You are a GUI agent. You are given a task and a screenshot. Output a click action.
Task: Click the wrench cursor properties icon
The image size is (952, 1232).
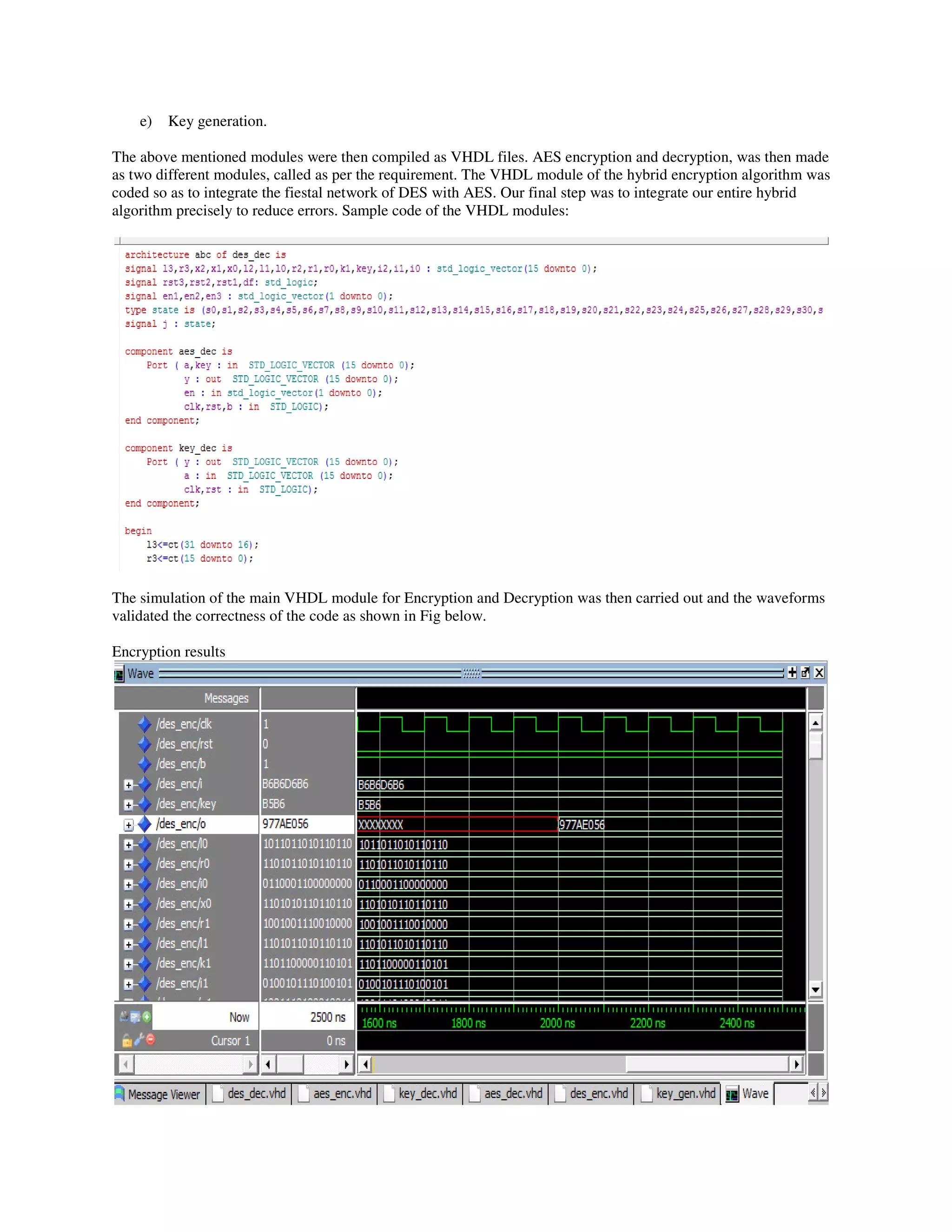139,1039
